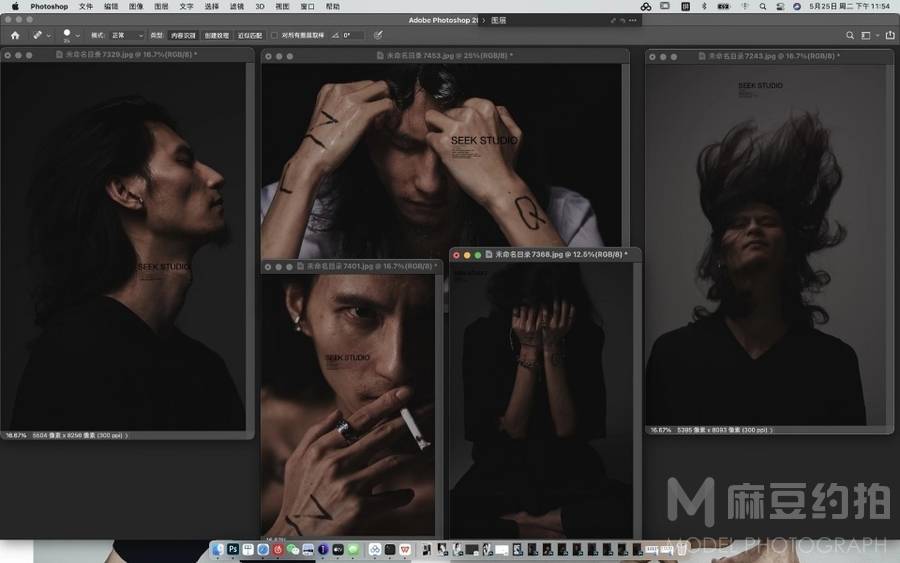
Task: Open the 3D menu
Action: point(260,6)
